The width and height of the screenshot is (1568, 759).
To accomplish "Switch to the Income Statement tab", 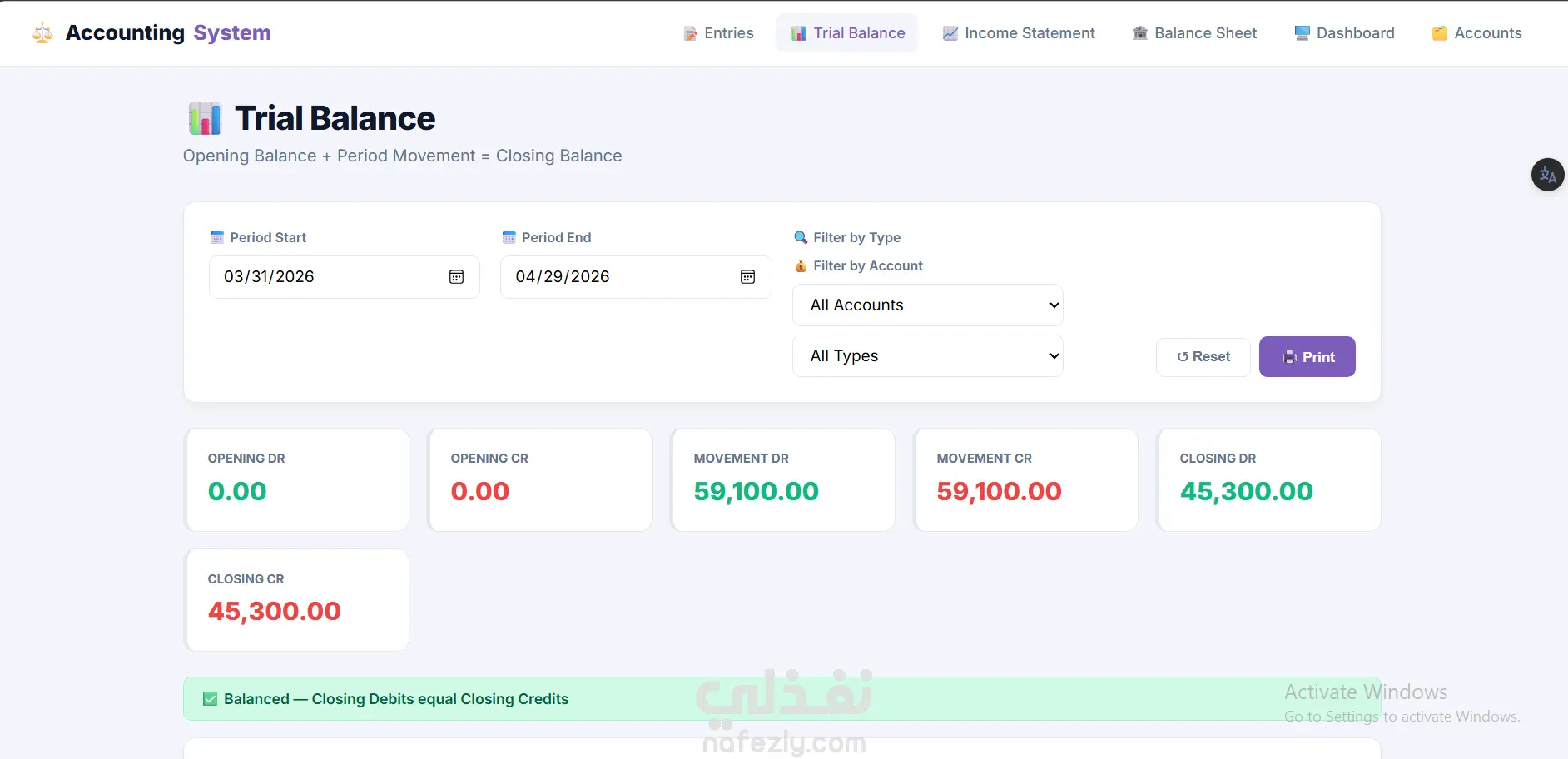I will (x=1019, y=33).
